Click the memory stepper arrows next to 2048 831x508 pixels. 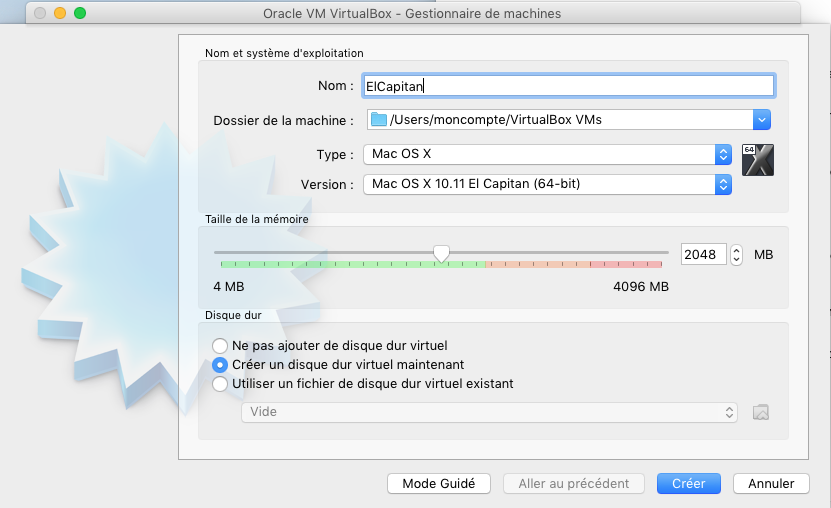tap(736, 255)
